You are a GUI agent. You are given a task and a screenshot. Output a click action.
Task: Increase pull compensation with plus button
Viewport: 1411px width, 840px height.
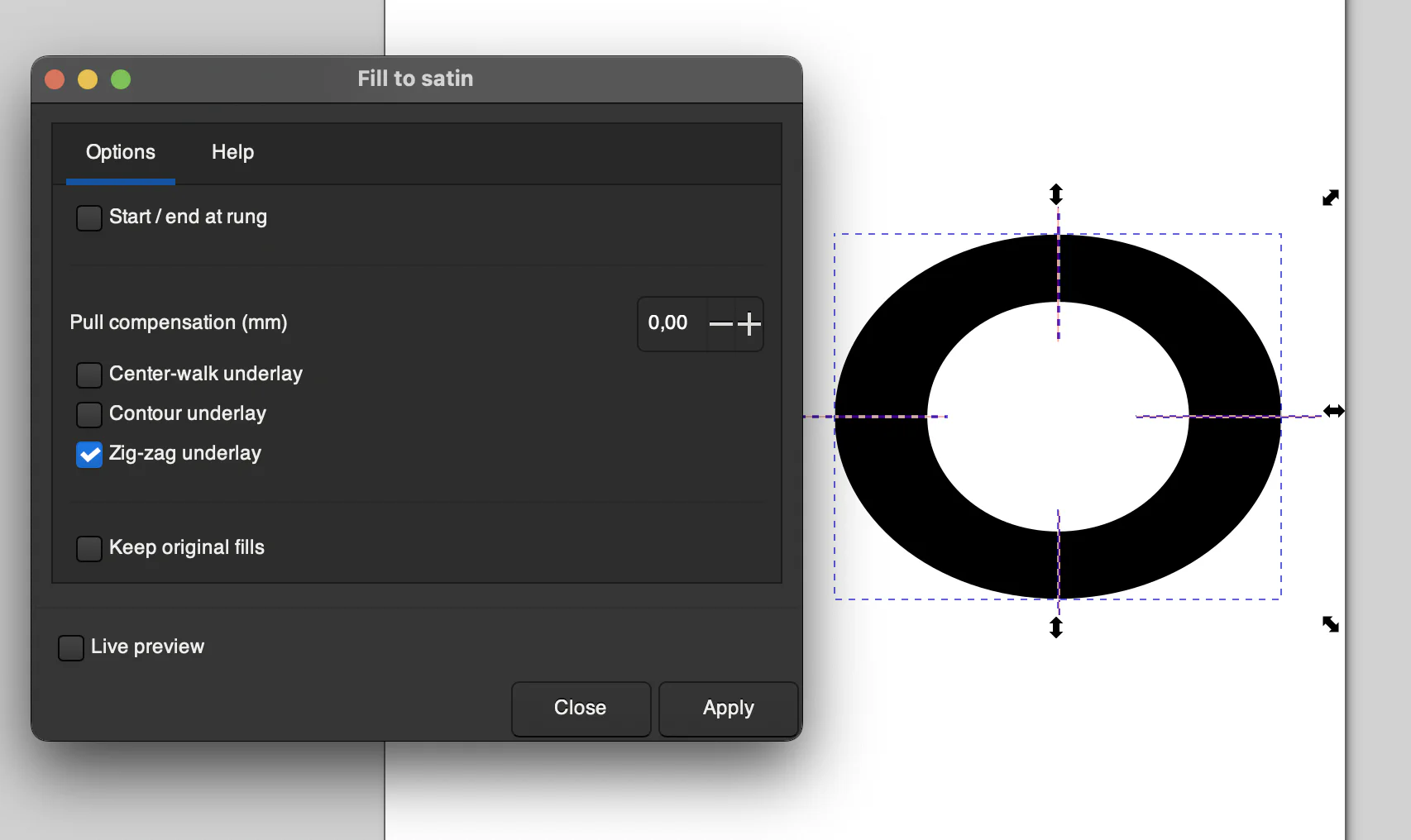click(749, 323)
